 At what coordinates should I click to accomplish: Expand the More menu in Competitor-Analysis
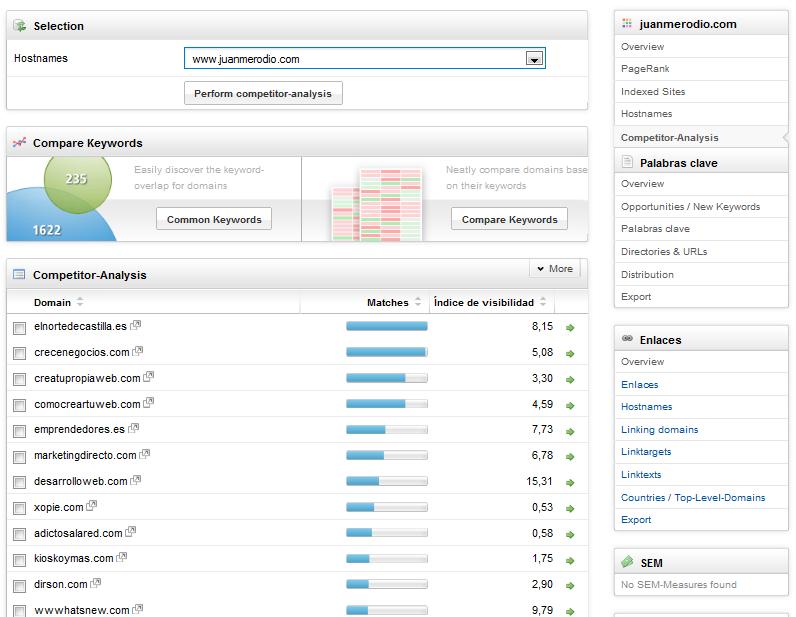(555, 269)
